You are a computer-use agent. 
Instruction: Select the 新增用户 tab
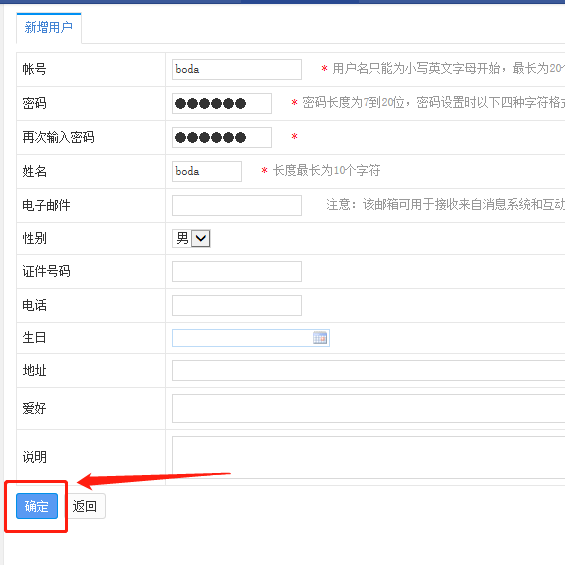coord(49,28)
